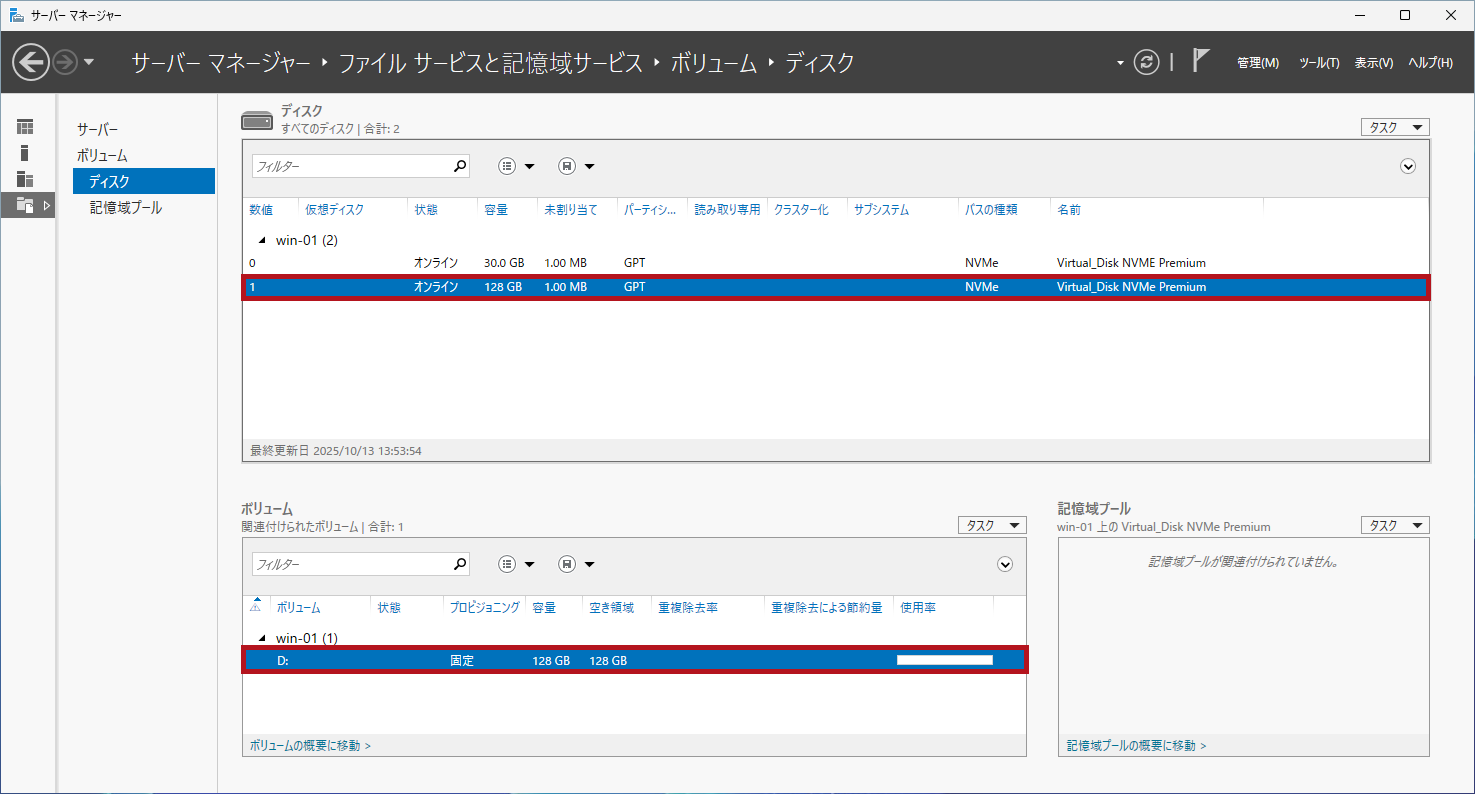The height and width of the screenshot is (794, 1475).
Task: Open the ツール(T) menu
Action: pos(1318,63)
